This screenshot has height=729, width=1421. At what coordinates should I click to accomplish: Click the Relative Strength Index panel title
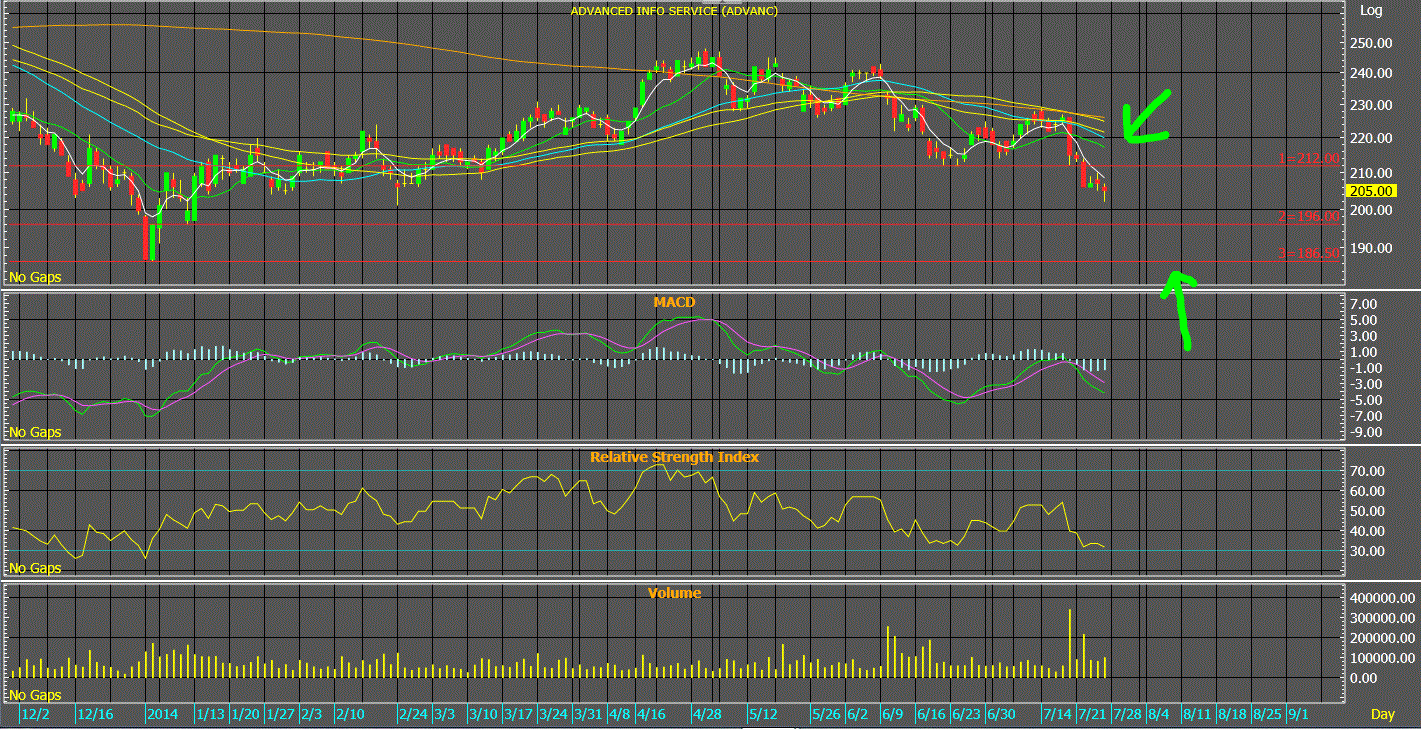click(x=674, y=457)
